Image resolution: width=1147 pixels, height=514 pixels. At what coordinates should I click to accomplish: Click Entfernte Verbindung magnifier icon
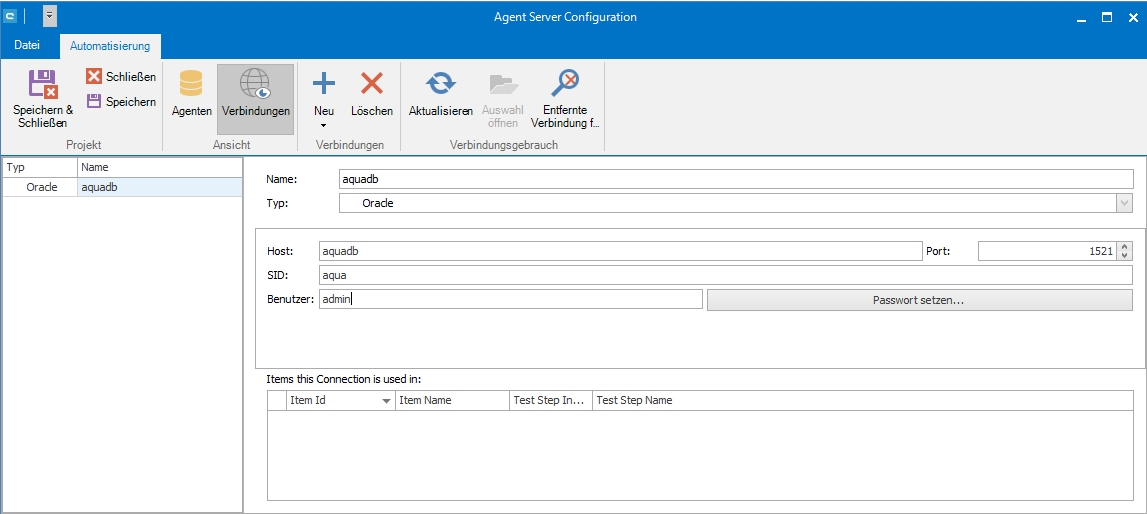[565, 84]
